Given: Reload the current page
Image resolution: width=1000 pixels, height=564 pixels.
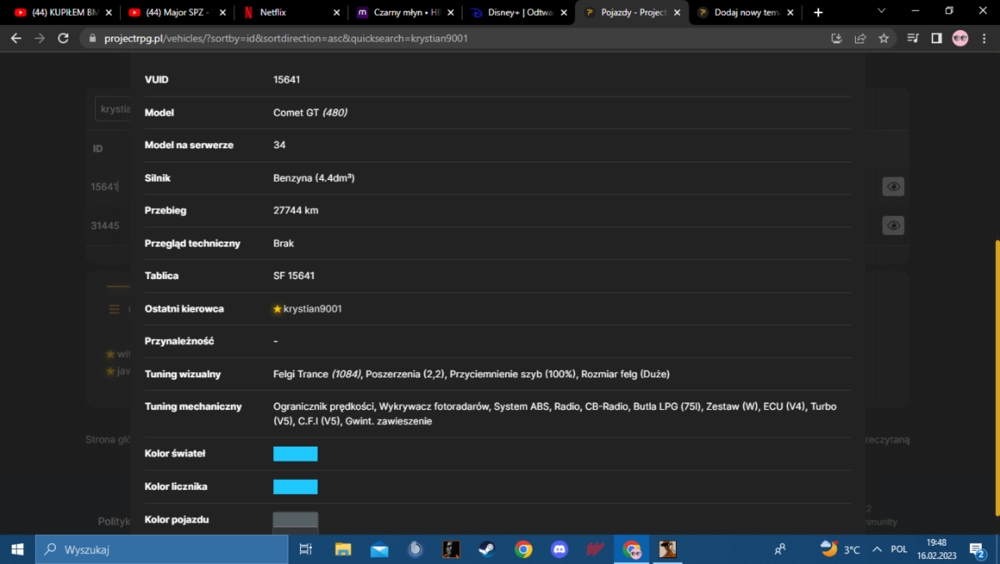Looking at the screenshot, I should (x=63, y=38).
